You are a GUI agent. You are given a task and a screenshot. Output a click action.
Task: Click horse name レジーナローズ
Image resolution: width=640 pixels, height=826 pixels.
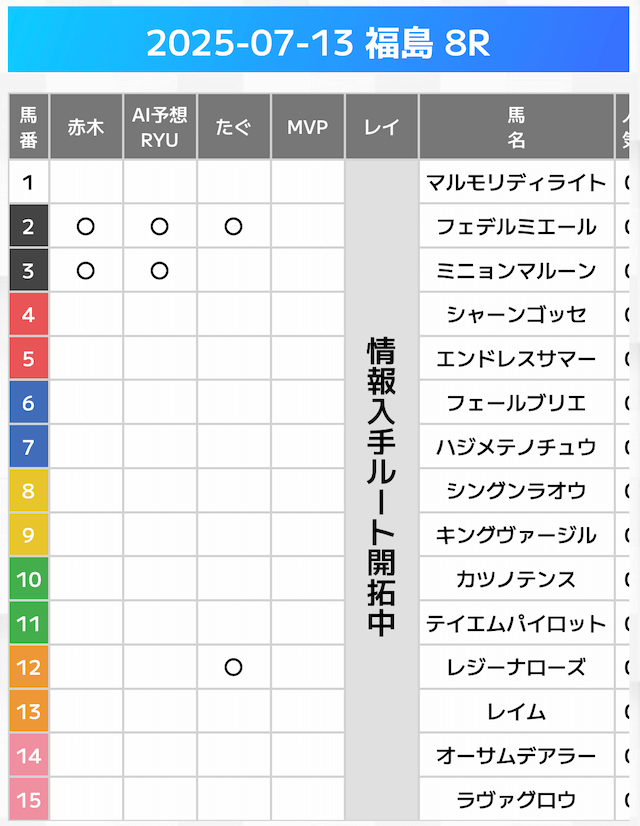(x=516, y=668)
